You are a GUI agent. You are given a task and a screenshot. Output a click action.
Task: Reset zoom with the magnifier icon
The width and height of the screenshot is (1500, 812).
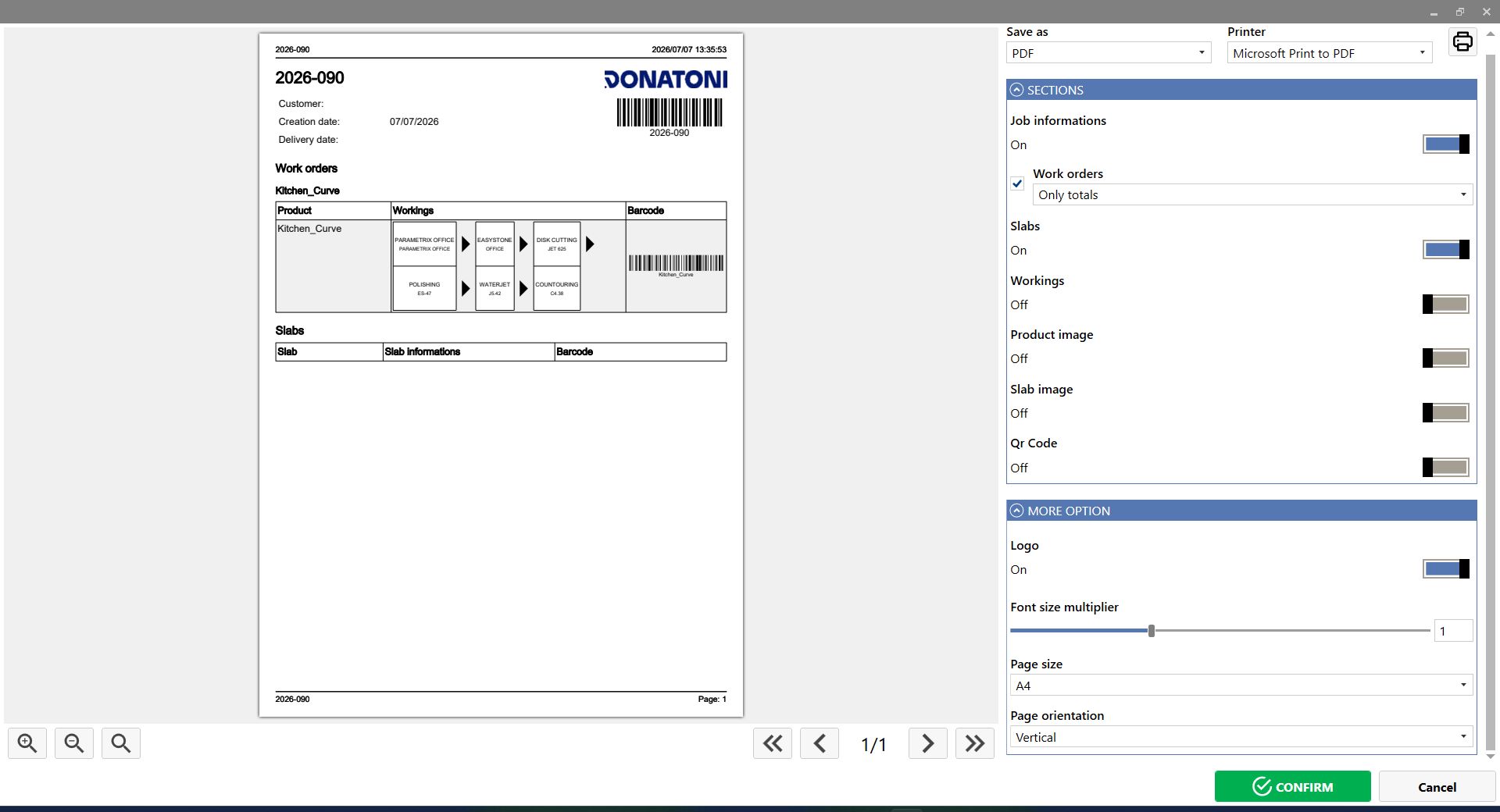pos(121,743)
